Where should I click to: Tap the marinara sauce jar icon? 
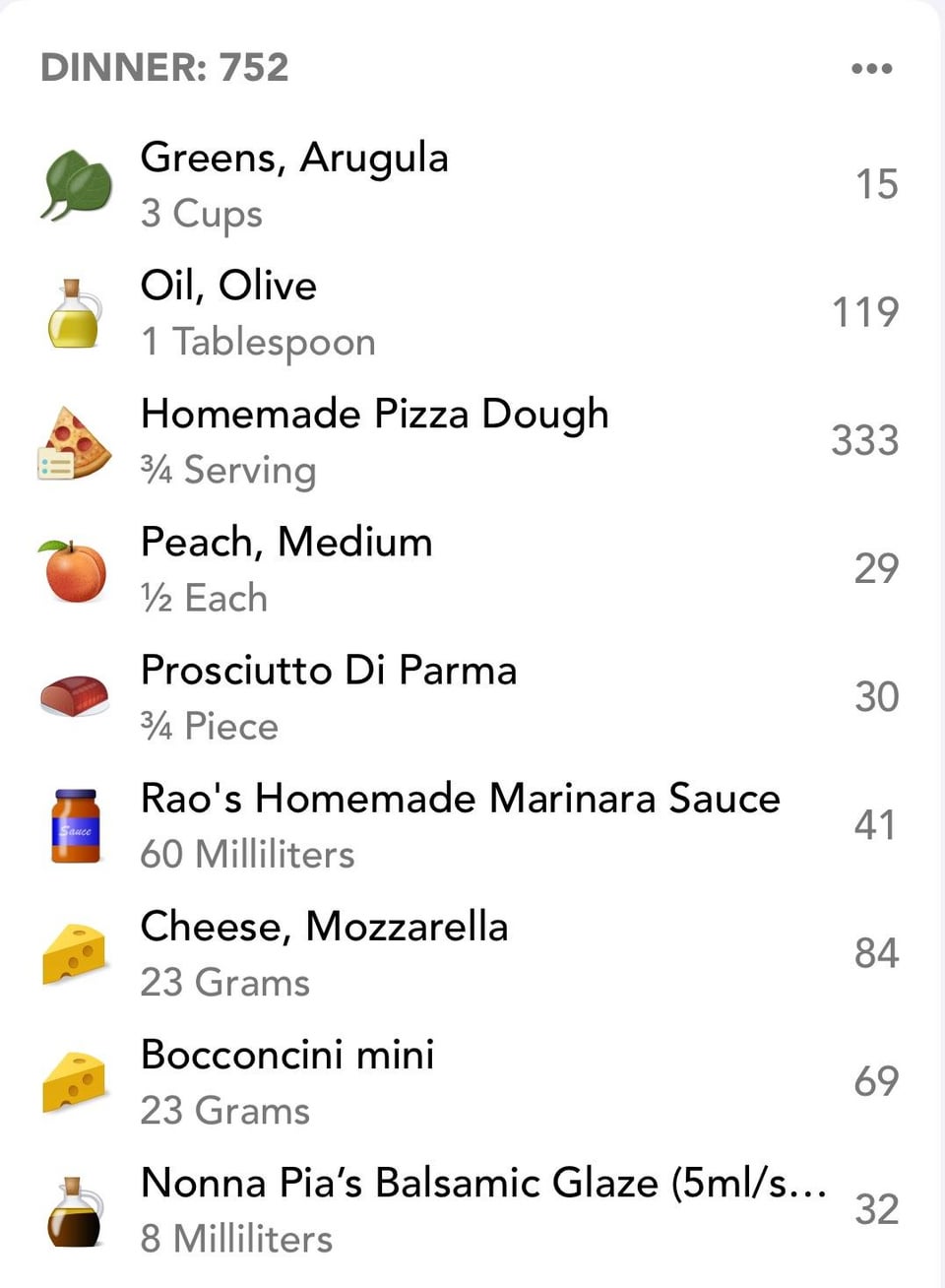pyautogui.click(x=76, y=825)
